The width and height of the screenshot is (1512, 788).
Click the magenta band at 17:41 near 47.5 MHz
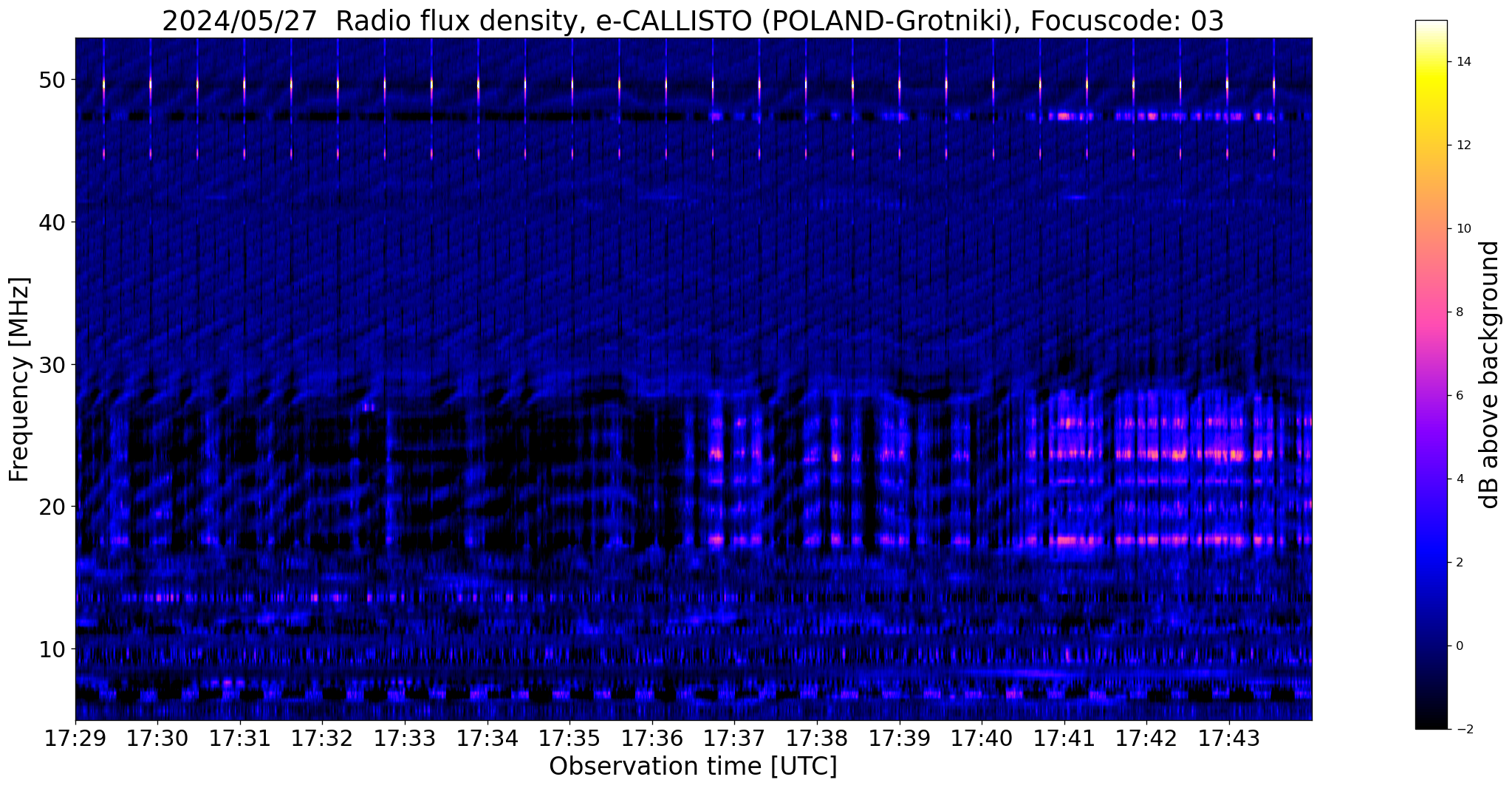(x=1065, y=116)
